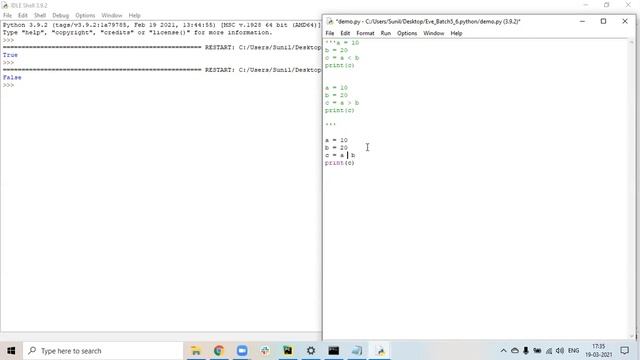Click the 'True' output in IDLE Shell

click(10, 55)
